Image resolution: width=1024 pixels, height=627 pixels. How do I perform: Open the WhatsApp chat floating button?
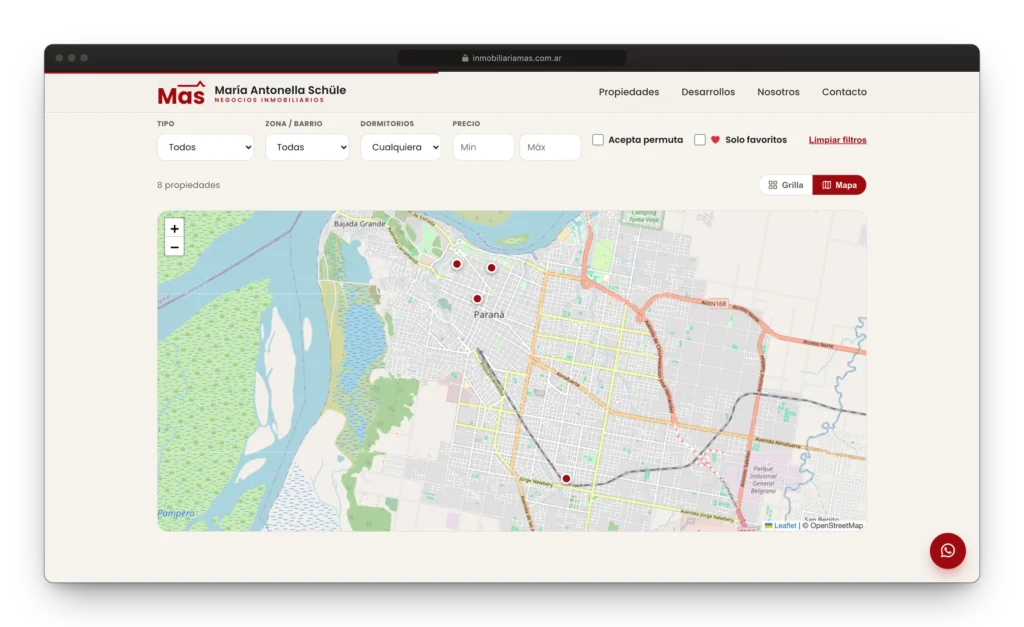click(948, 551)
